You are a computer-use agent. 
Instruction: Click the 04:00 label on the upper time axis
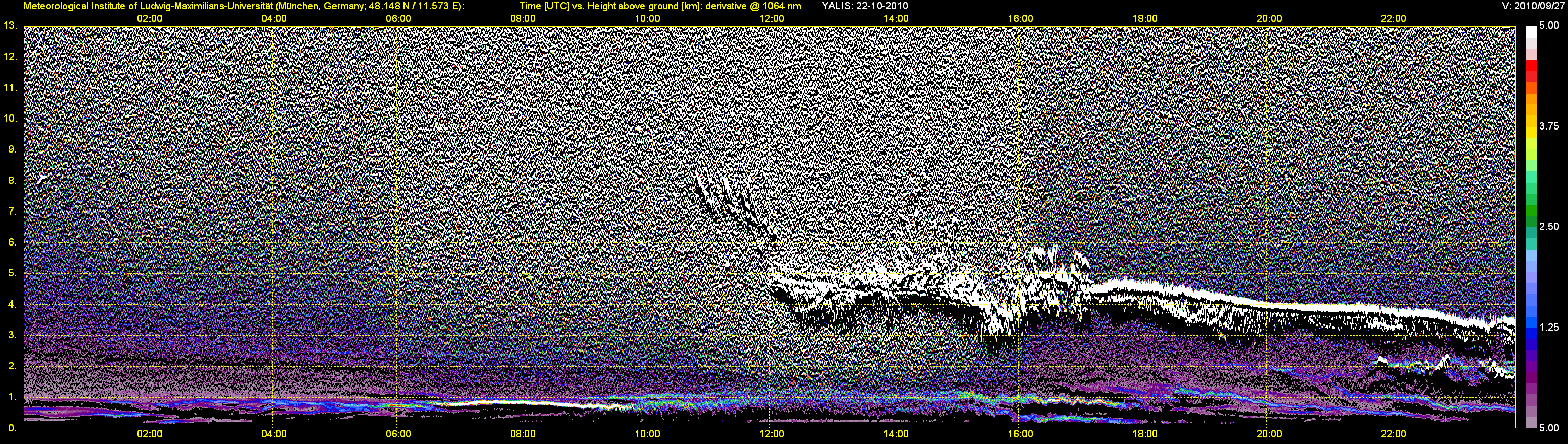pos(274,19)
